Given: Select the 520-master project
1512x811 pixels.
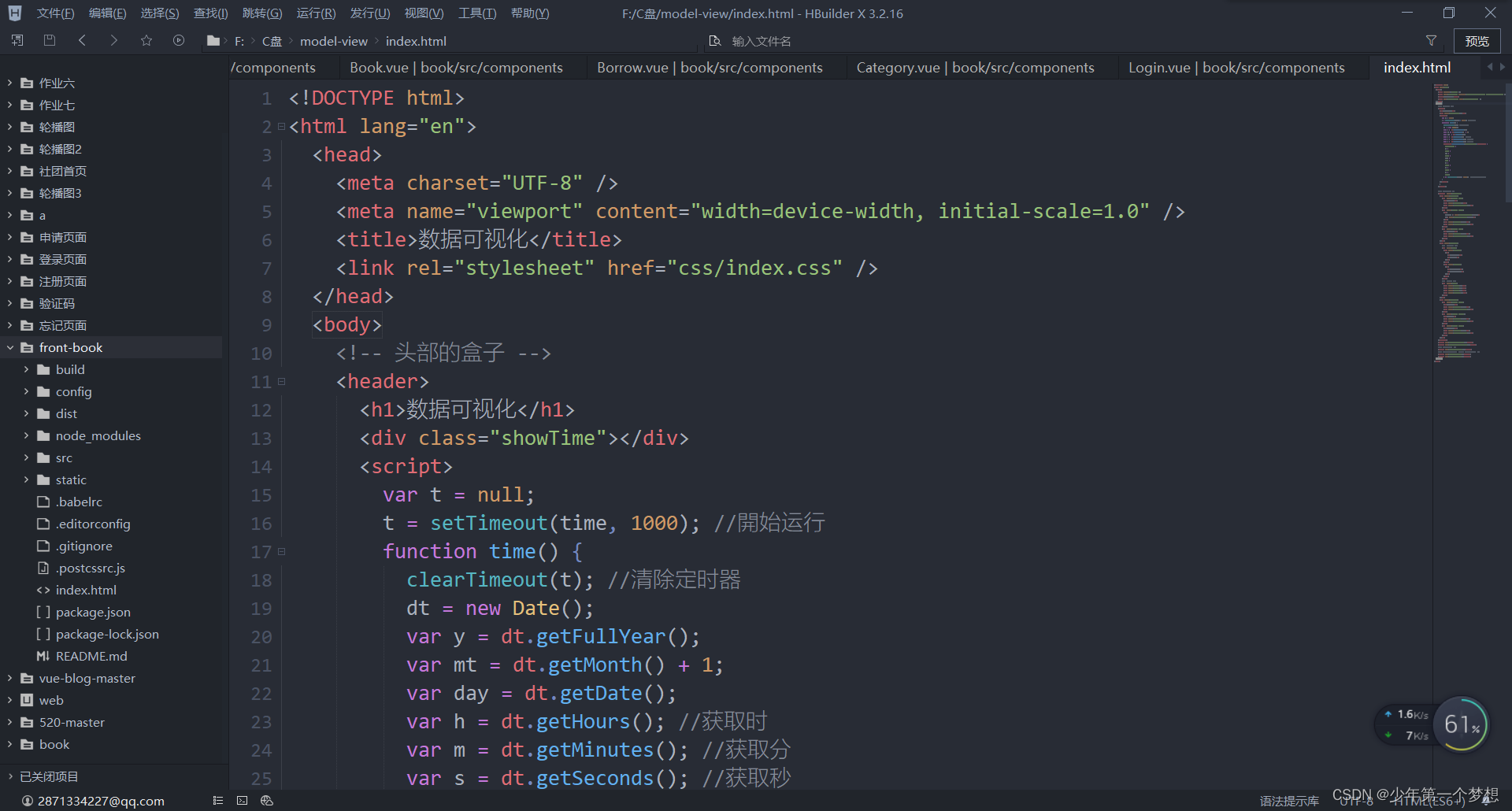Looking at the screenshot, I should pos(72,722).
